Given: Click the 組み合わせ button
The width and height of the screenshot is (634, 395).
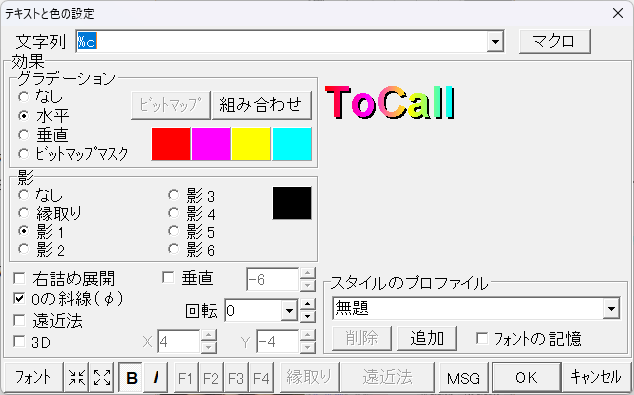Looking at the screenshot, I should [x=262, y=105].
